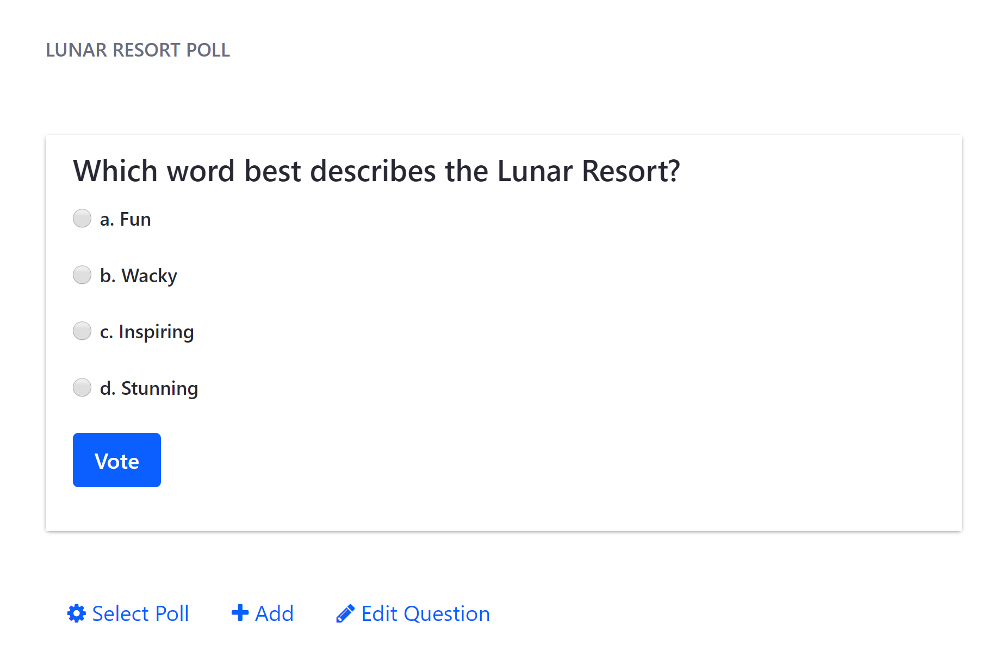This screenshot has width=1000, height=646.
Task: Open the Edit Question link text
Action: pos(425,613)
